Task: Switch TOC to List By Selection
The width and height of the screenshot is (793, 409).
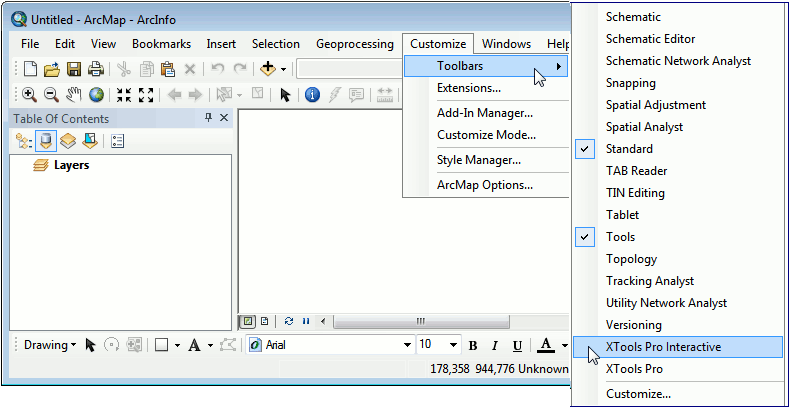Action: click(90, 141)
